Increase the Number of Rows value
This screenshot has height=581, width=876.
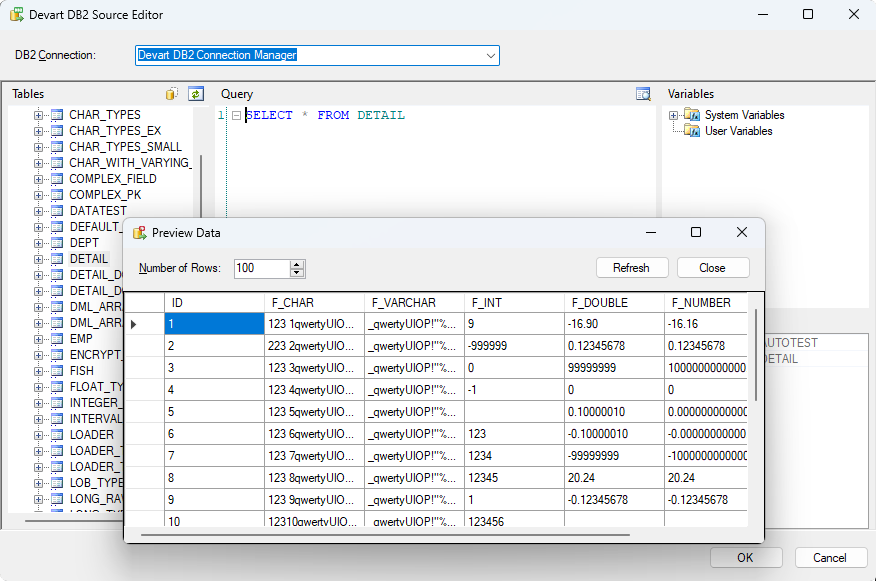[x=297, y=264]
